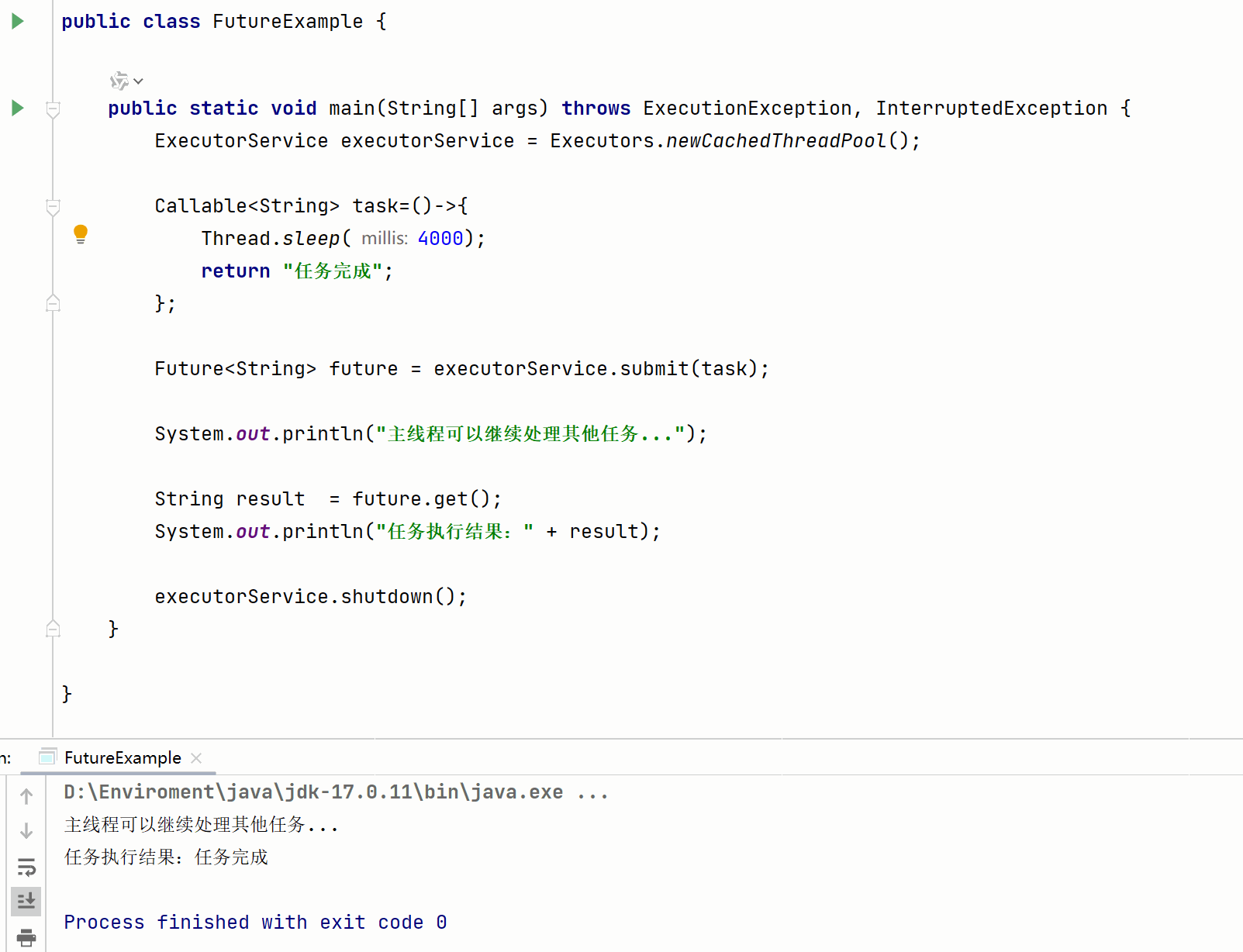Viewport: 1243px width, 952px height.
Task: Click the return "任务完成" statement
Action: 297,271
